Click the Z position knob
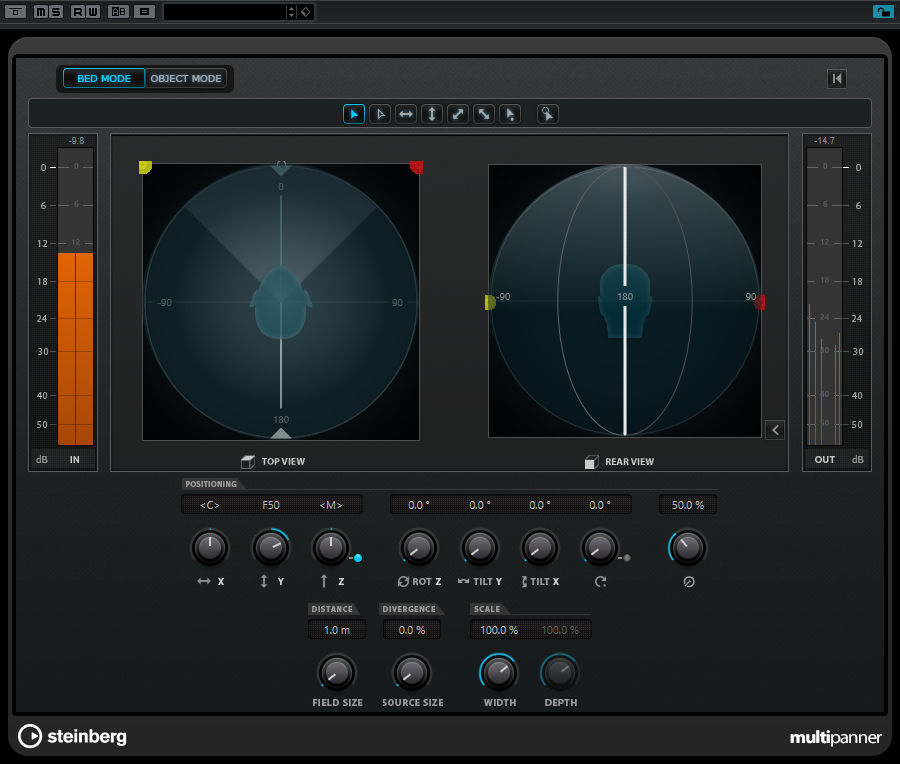The height and width of the screenshot is (764, 900). coord(331,548)
